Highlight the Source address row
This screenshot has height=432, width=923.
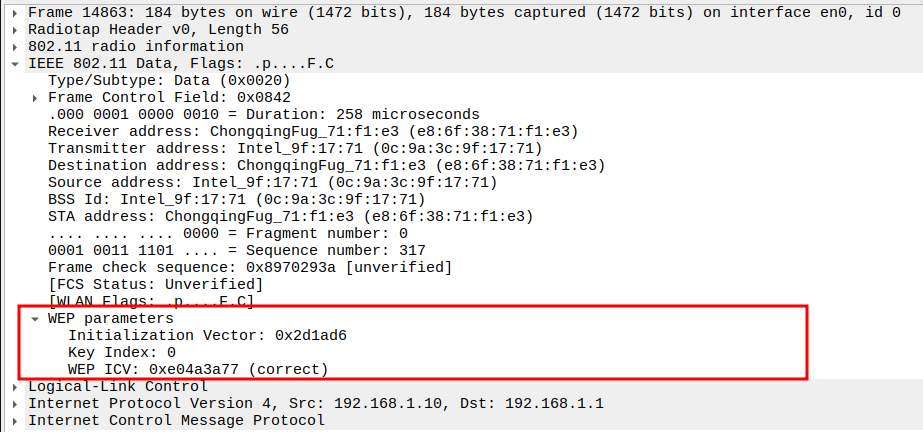pos(272,182)
